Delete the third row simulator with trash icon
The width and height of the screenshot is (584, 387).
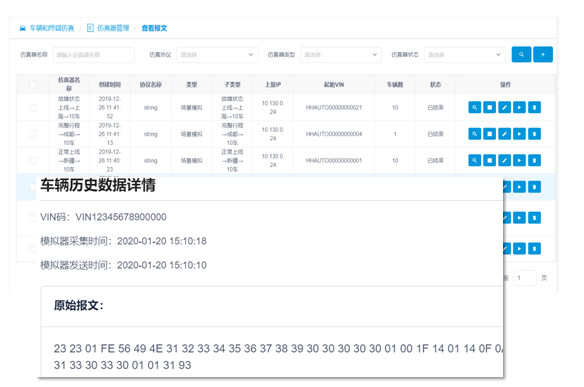tap(534, 161)
